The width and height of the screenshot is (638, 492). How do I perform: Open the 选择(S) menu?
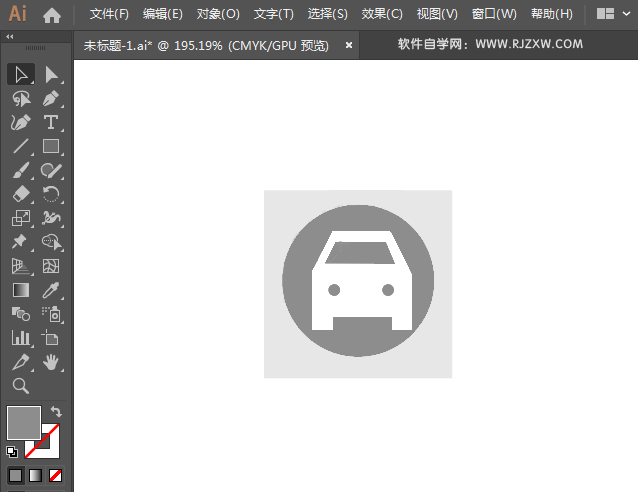pyautogui.click(x=328, y=14)
